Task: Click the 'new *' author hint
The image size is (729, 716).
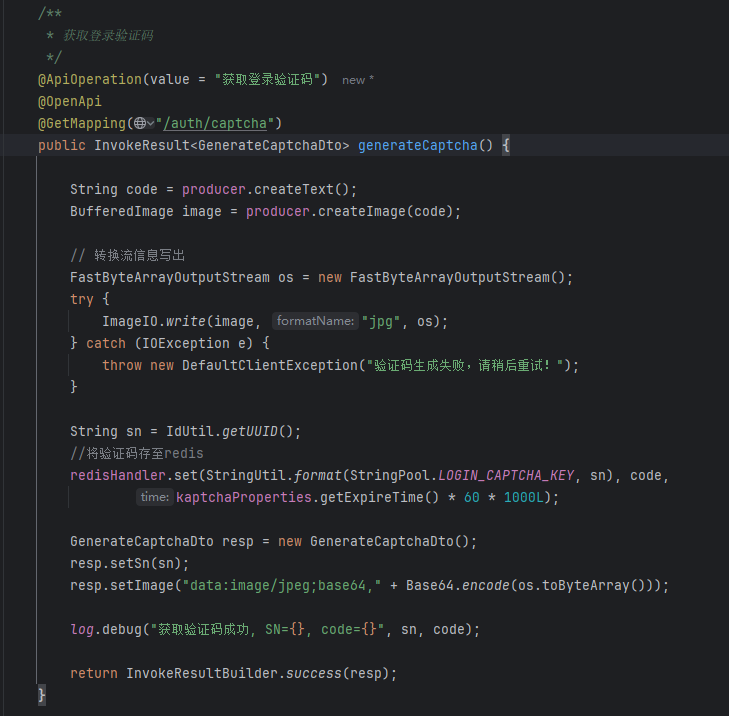Action: [358, 80]
